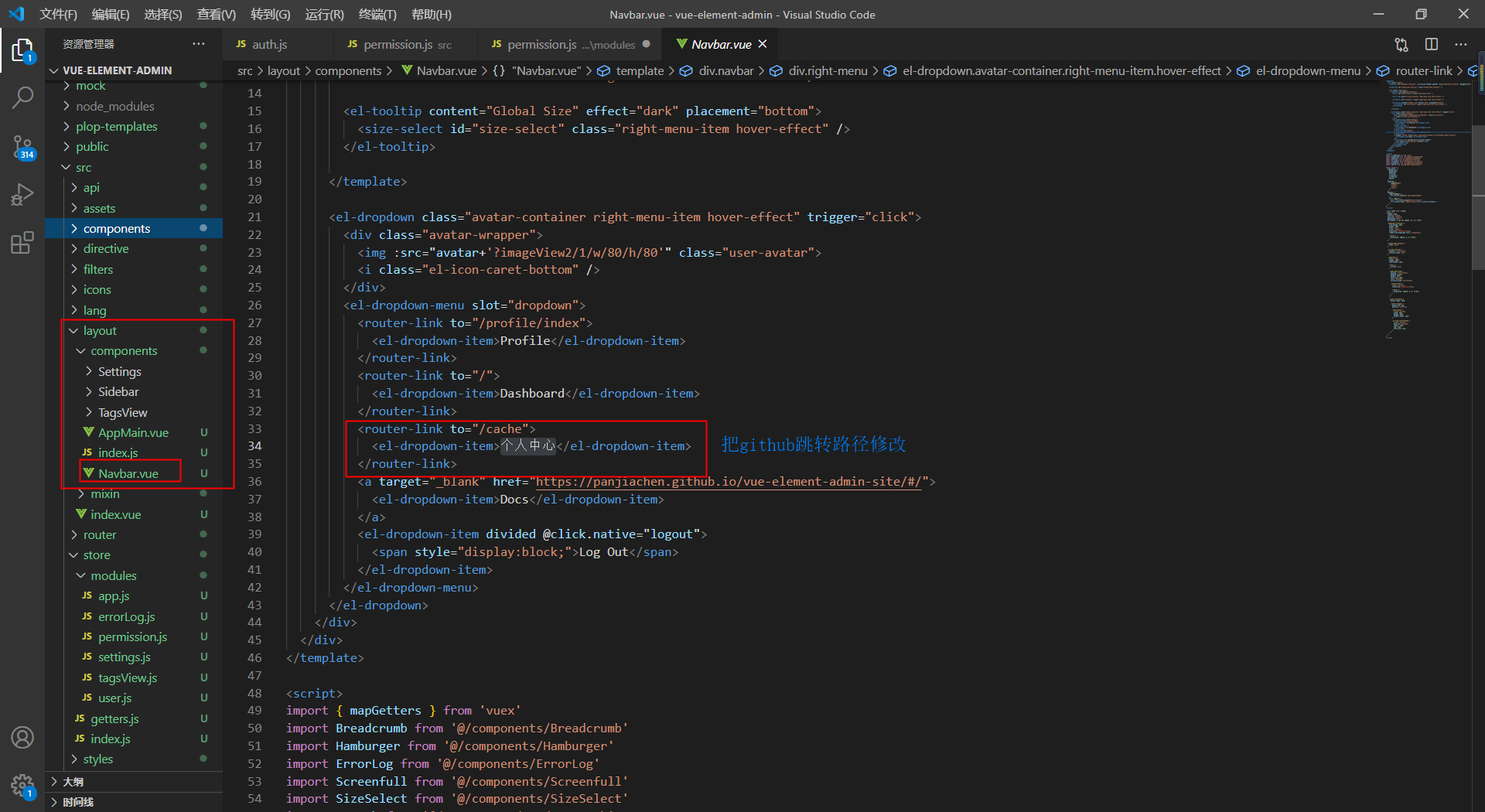
Task: Split the editor to the right
Action: (x=1432, y=44)
